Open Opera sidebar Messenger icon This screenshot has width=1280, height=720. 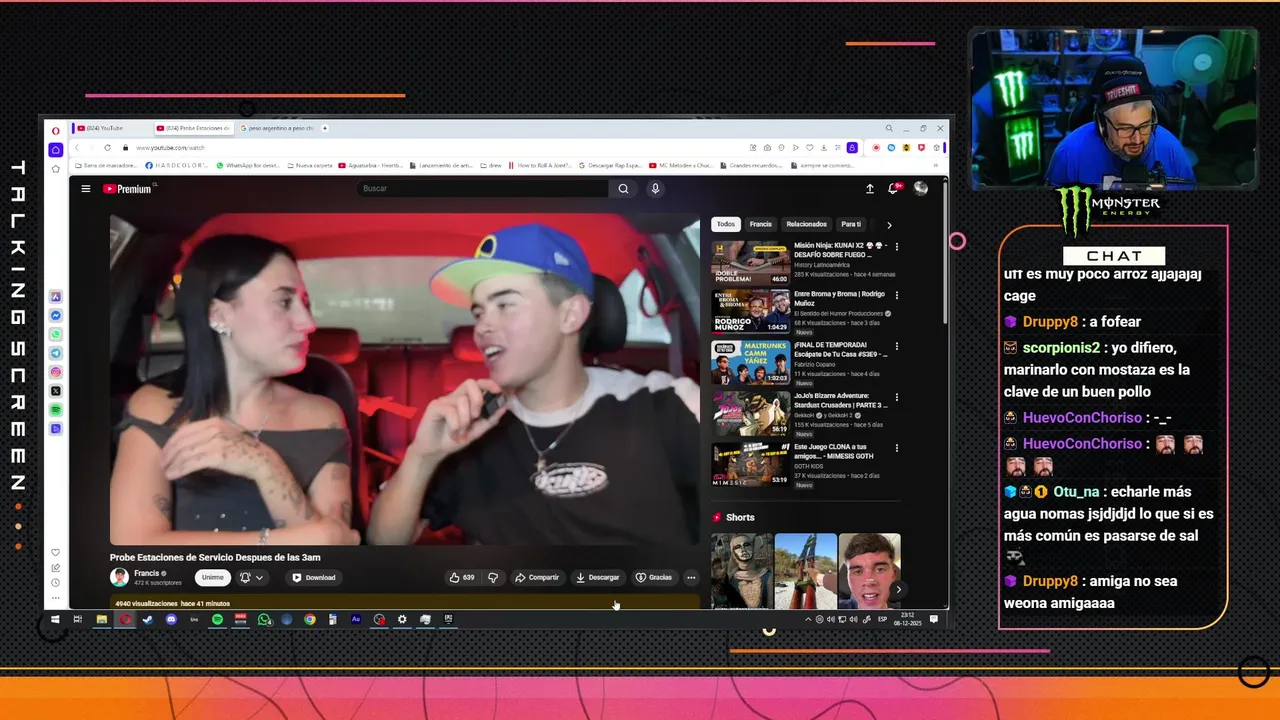tap(56, 315)
